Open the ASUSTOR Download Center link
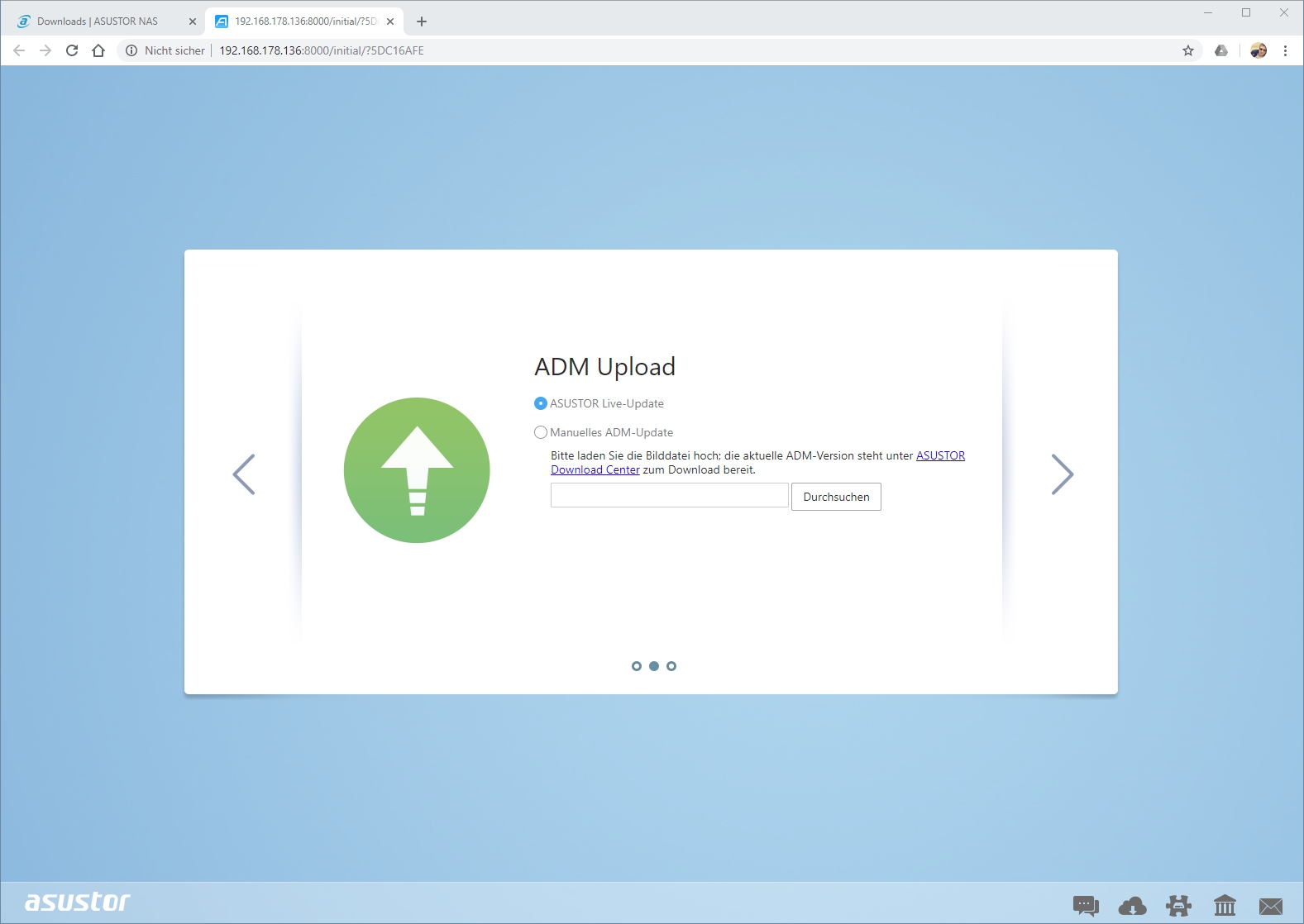Image resolution: width=1304 pixels, height=924 pixels. (940, 455)
